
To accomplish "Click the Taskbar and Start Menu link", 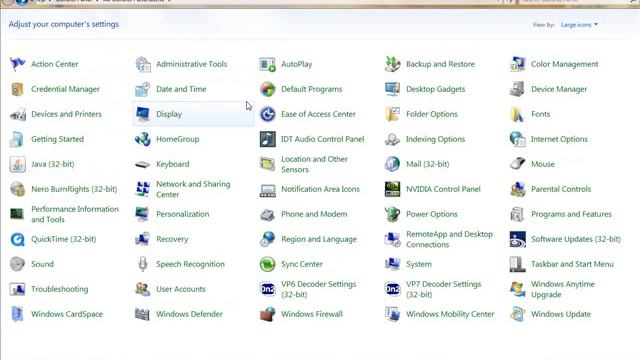I will coord(572,264).
